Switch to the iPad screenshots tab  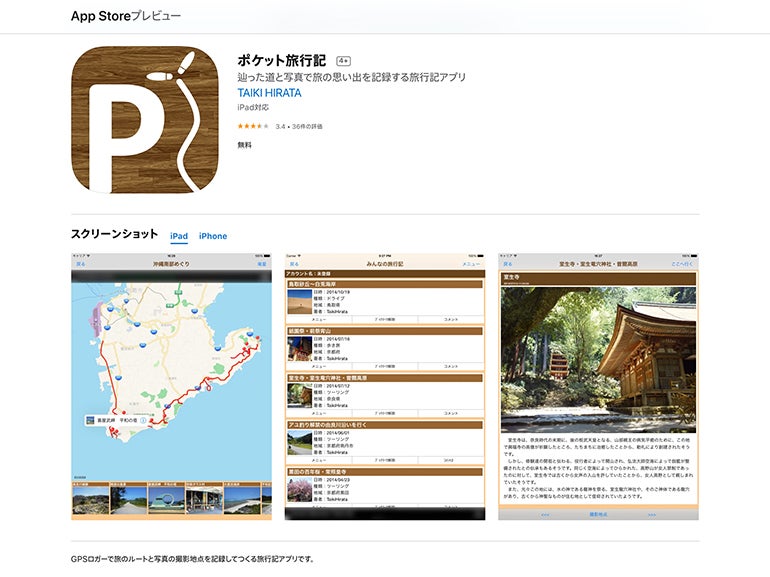(179, 236)
